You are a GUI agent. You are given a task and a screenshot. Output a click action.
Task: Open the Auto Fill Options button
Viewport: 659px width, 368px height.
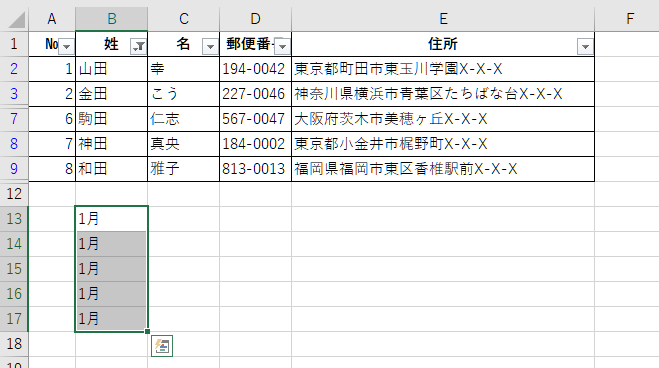(162, 346)
